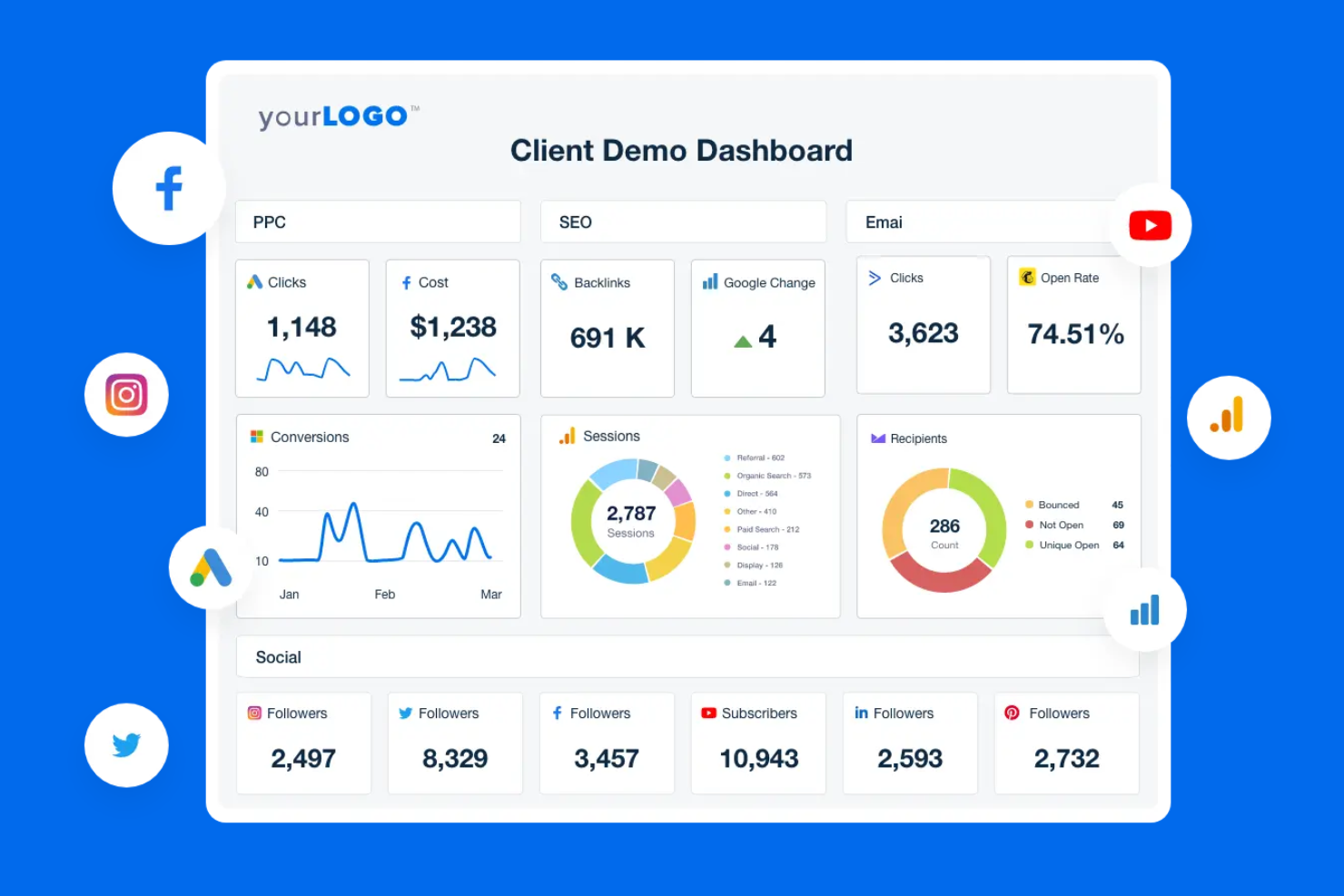Click the floating Google Ads circle icon
Image resolution: width=1344 pixels, height=896 pixels.
pyautogui.click(x=211, y=567)
